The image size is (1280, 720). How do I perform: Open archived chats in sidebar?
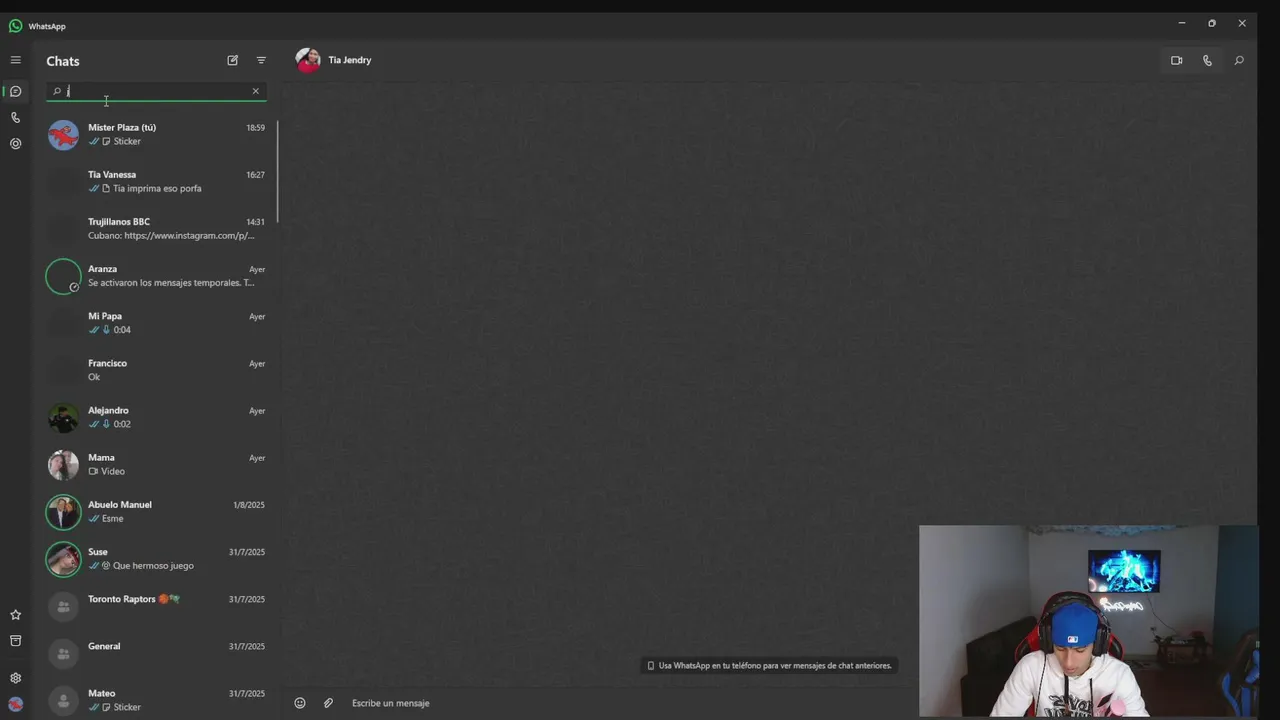(x=15, y=641)
